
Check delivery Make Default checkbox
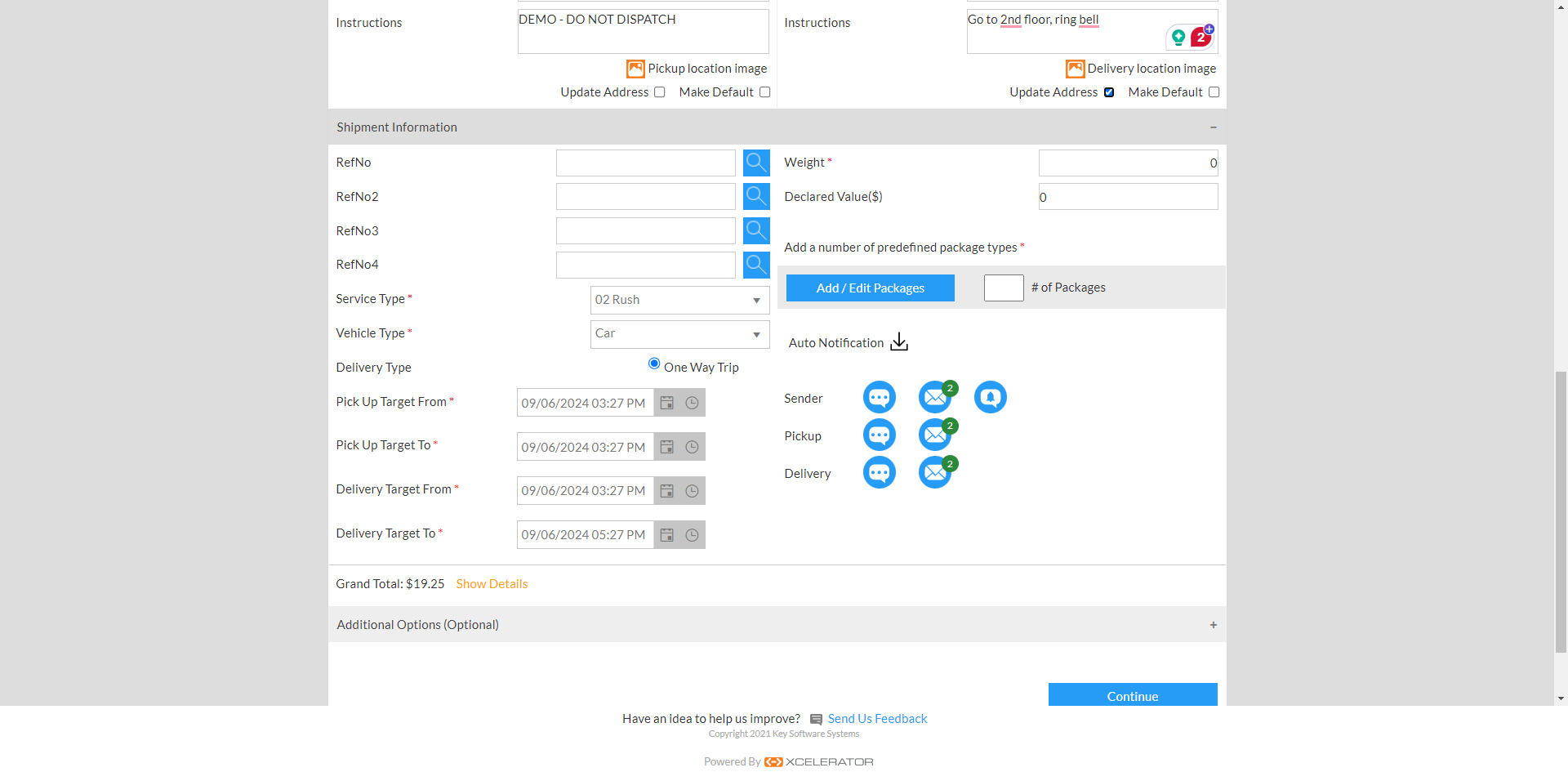coord(1214,92)
